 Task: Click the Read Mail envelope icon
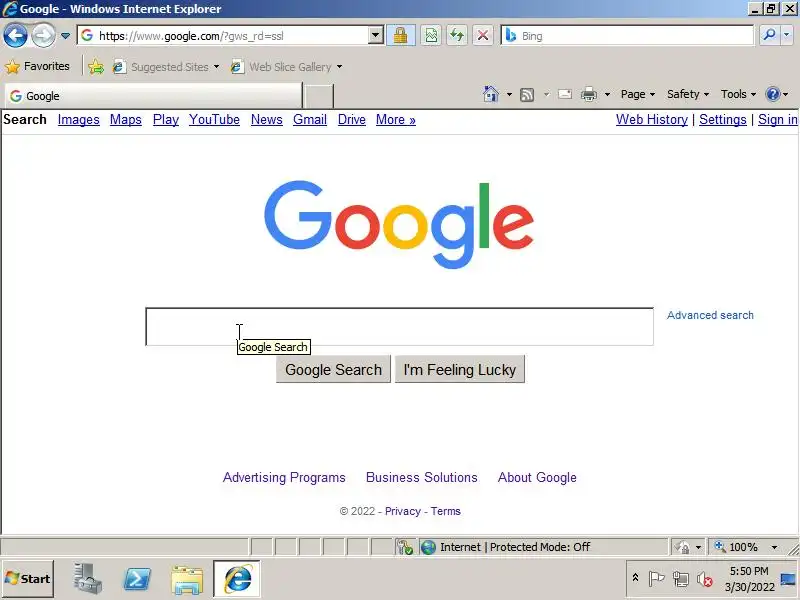coord(565,94)
